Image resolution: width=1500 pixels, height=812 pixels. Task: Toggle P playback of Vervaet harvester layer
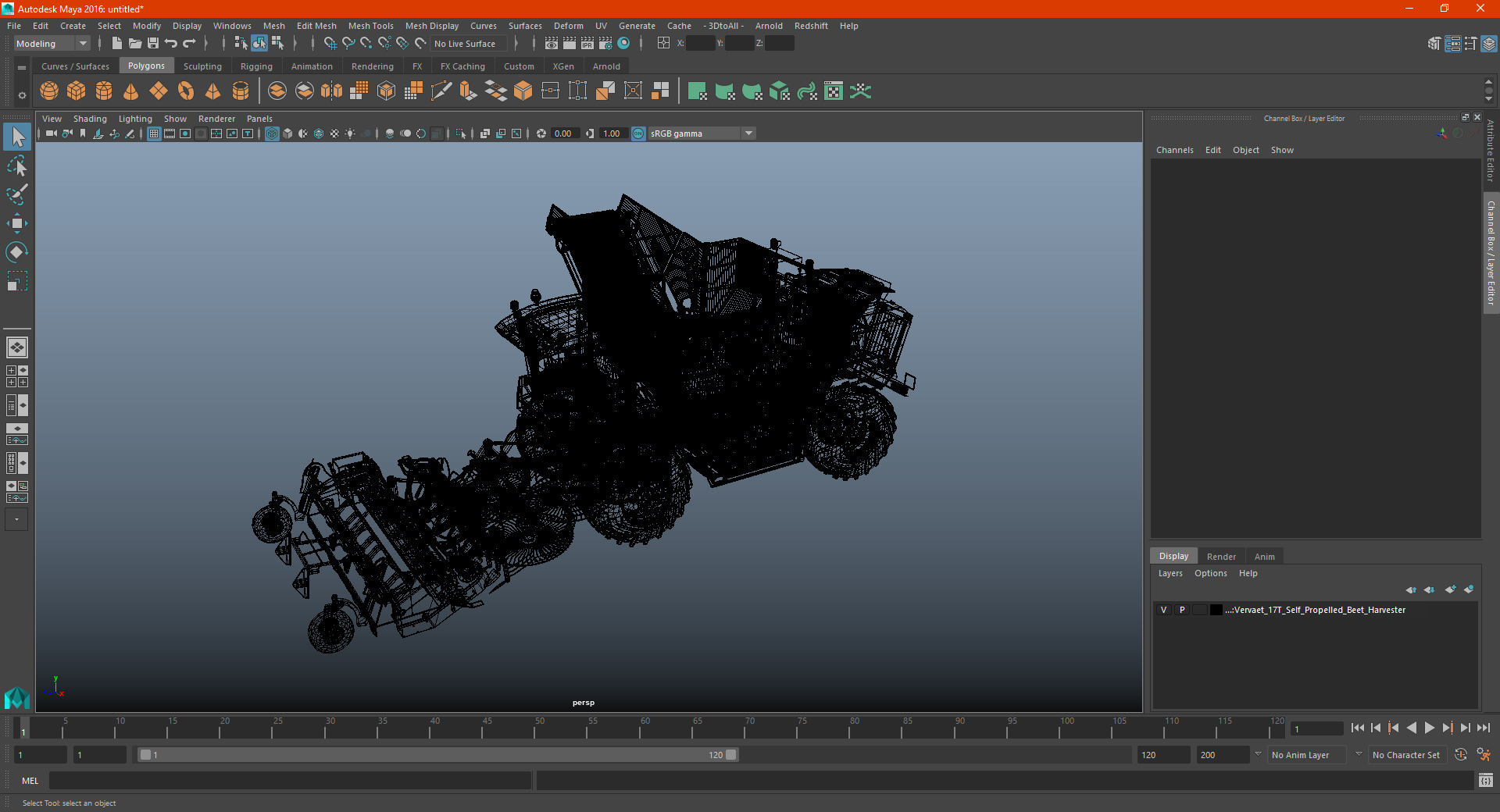coord(1182,610)
